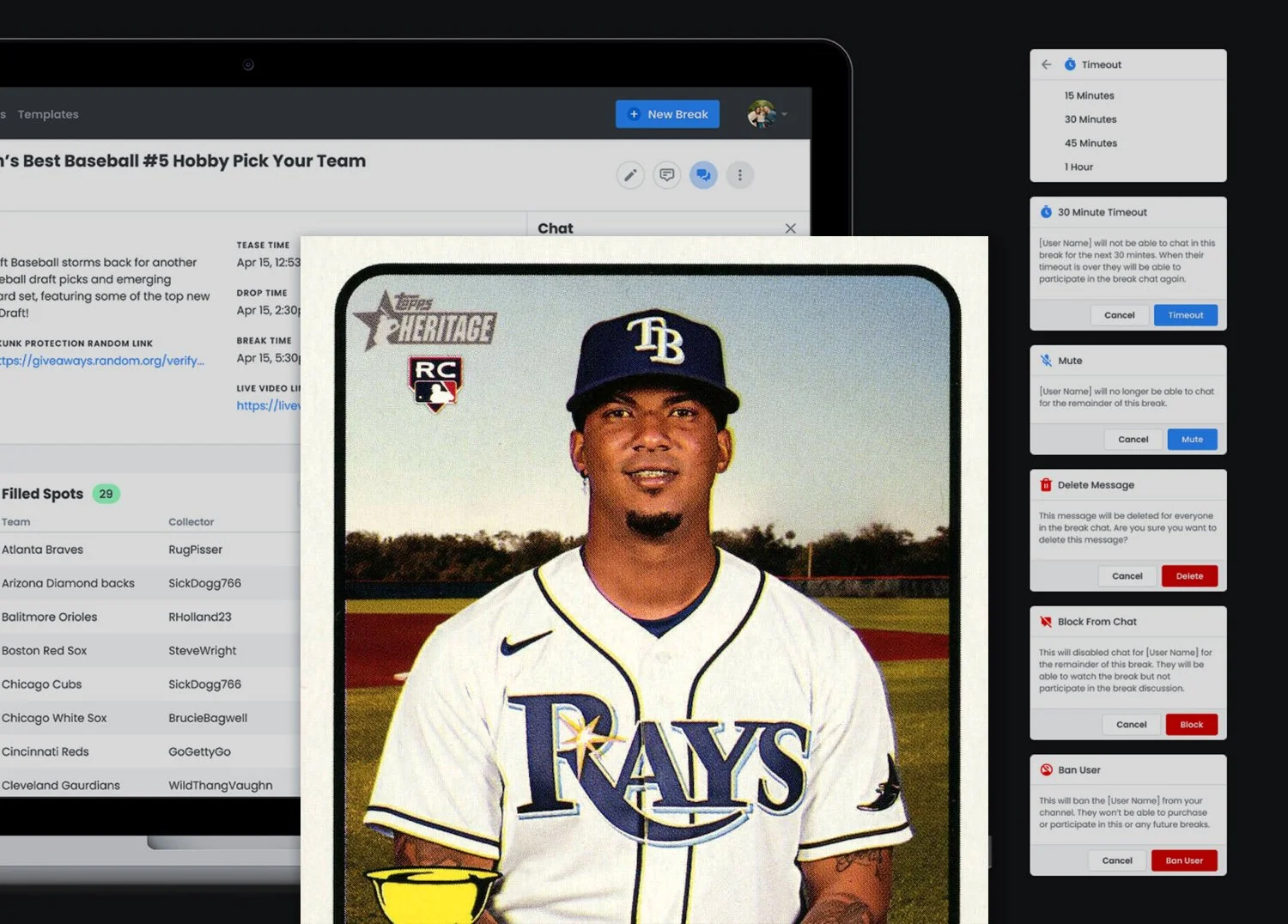
Task: Select the Chicago Cubs team cell
Action: tap(41, 684)
